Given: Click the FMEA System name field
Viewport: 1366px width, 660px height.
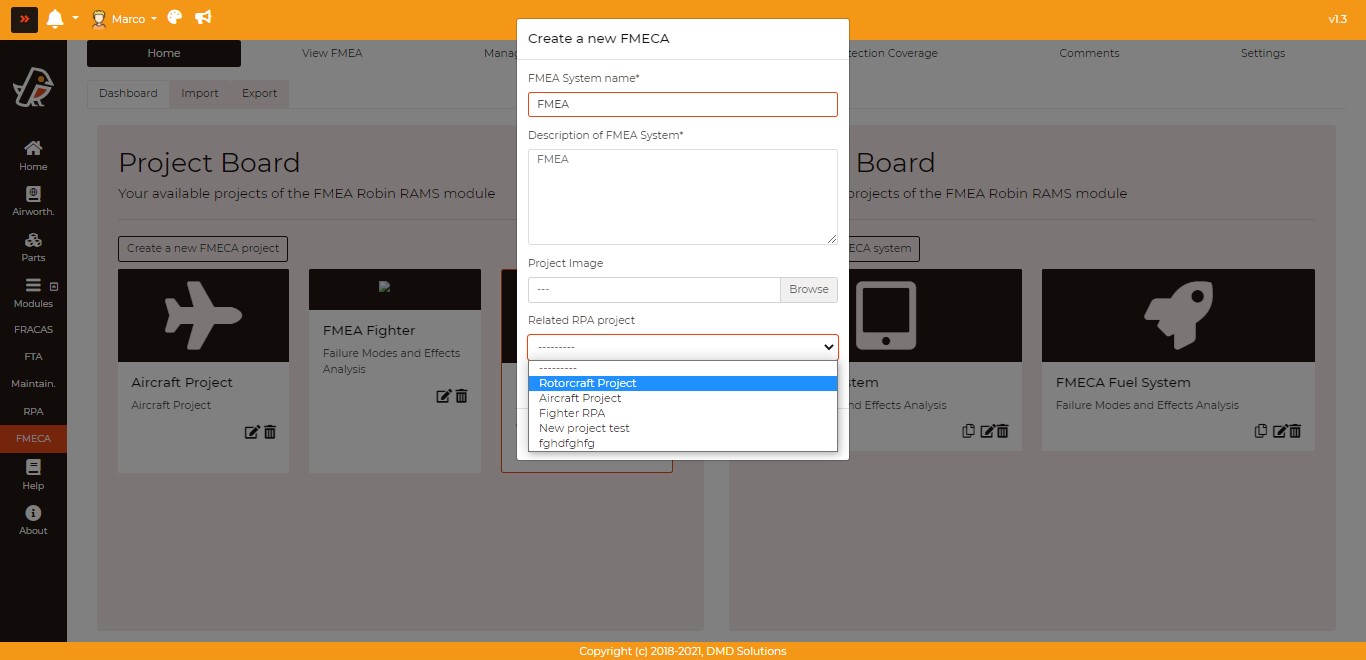Looking at the screenshot, I should [682, 104].
